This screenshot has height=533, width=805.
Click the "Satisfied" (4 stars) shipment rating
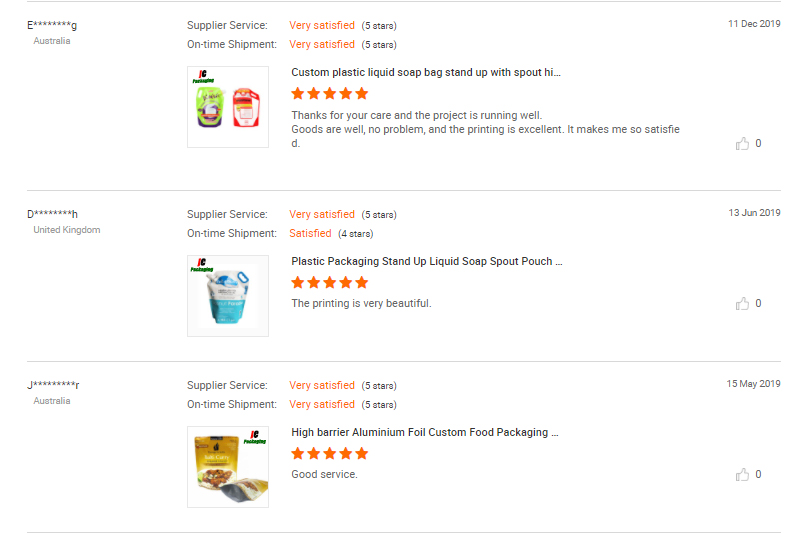click(310, 233)
